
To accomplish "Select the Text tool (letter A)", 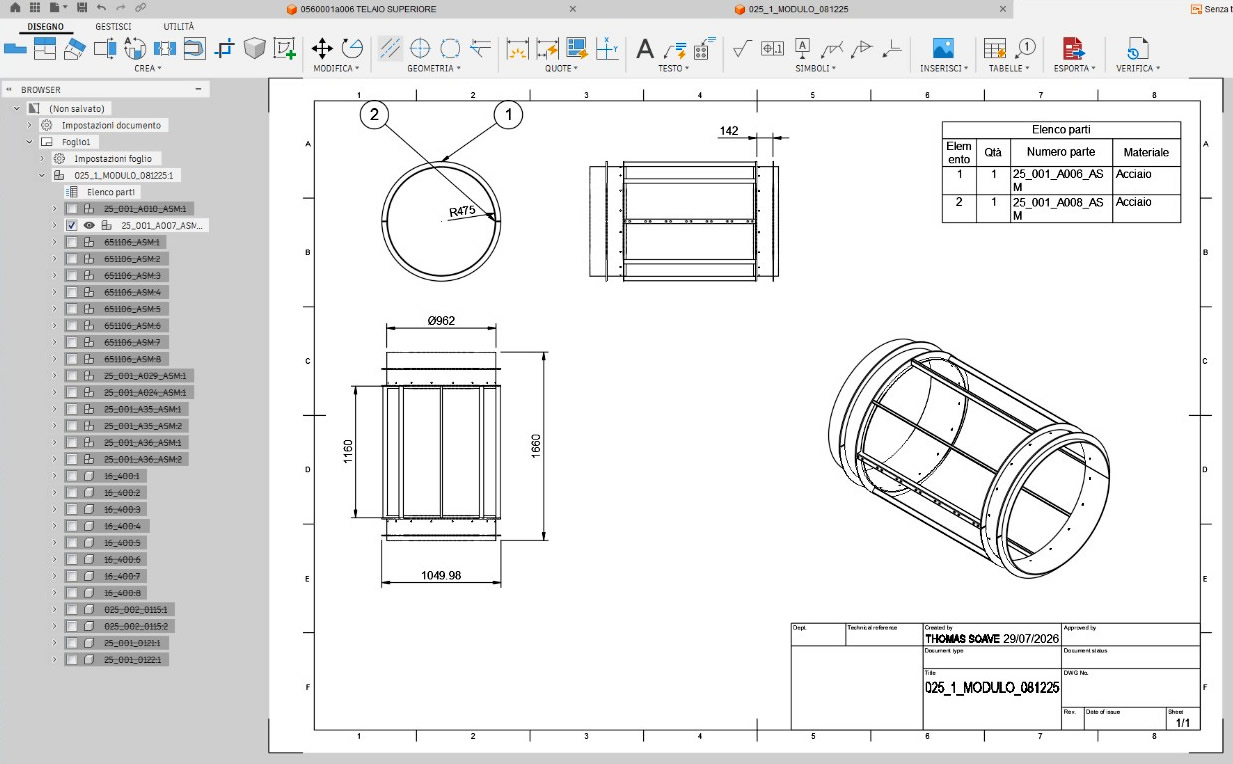I will pos(646,48).
